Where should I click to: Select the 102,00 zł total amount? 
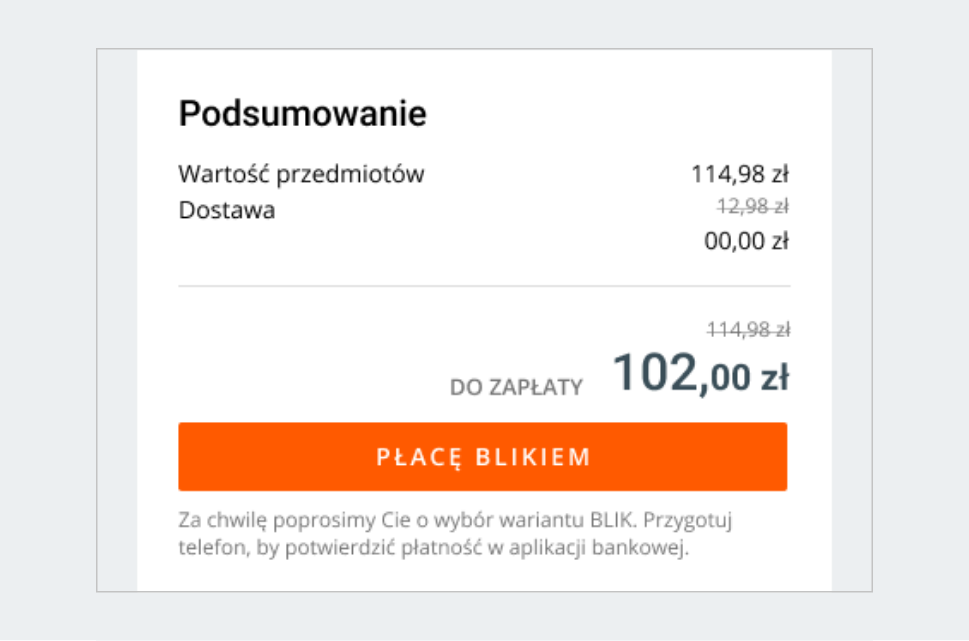[x=700, y=375]
